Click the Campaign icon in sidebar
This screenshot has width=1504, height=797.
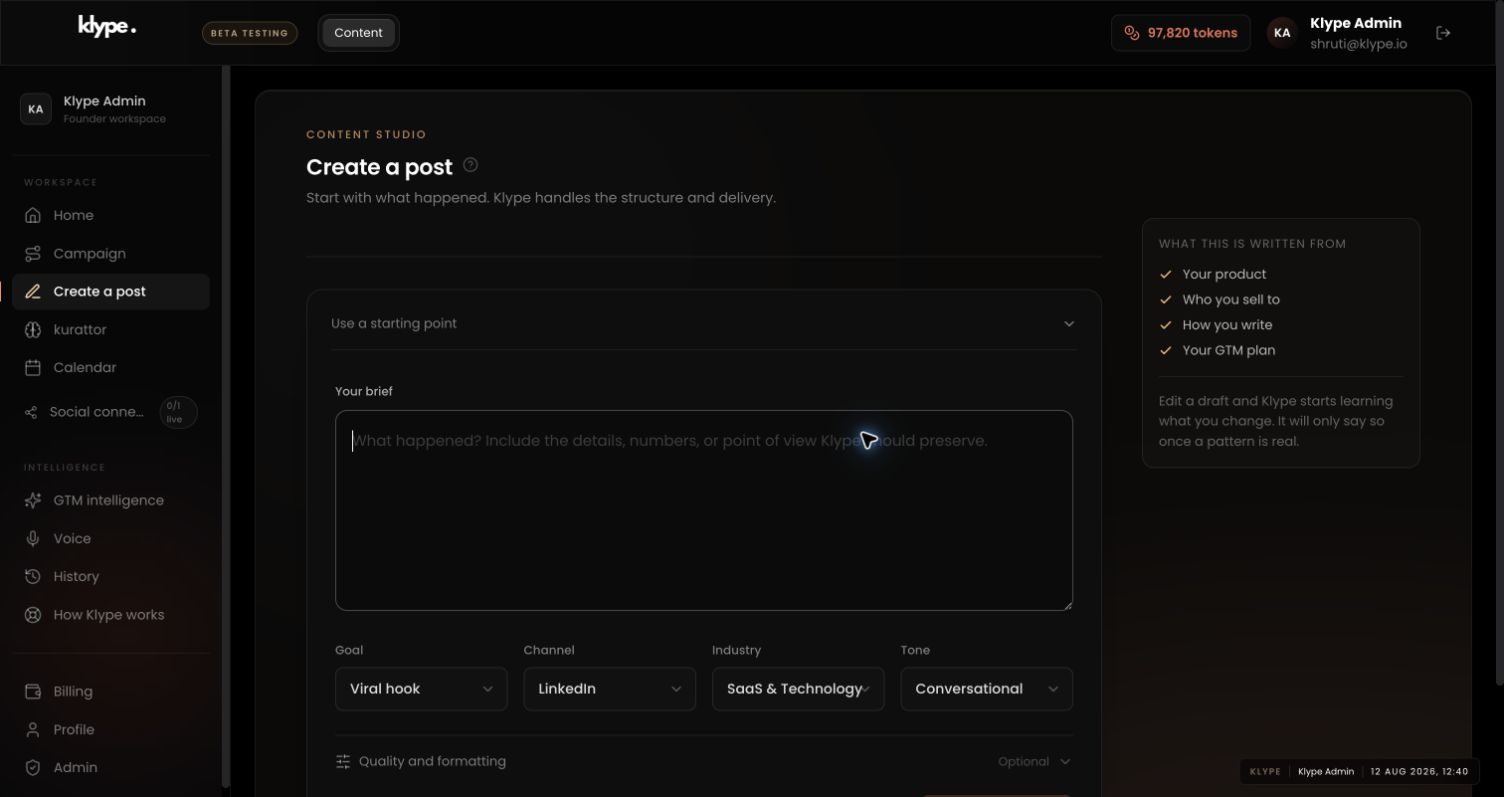[x=33, y=253]
